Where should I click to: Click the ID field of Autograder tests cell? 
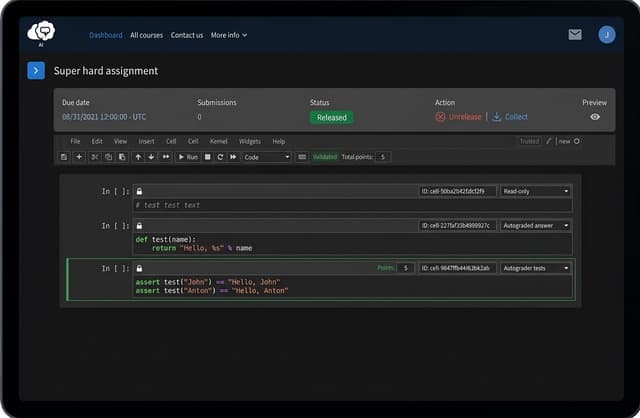pyautogui.click(x=458, y=268)
